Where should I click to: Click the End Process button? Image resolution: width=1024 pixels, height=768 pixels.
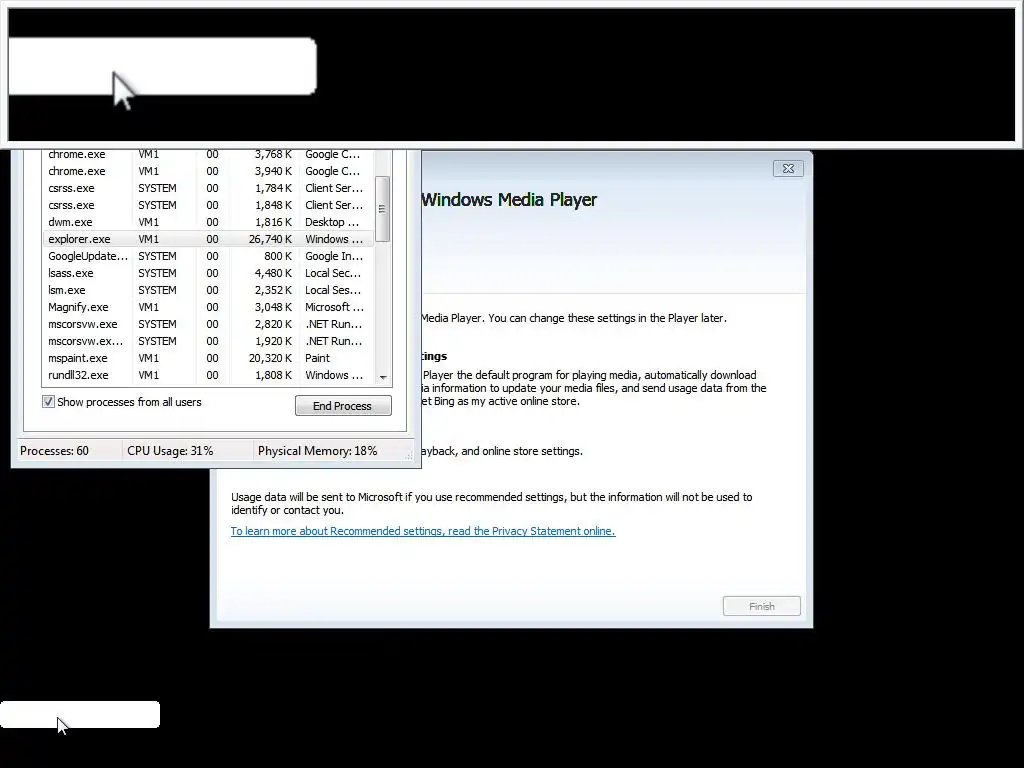pyautogui.click(x=343, y=406)
